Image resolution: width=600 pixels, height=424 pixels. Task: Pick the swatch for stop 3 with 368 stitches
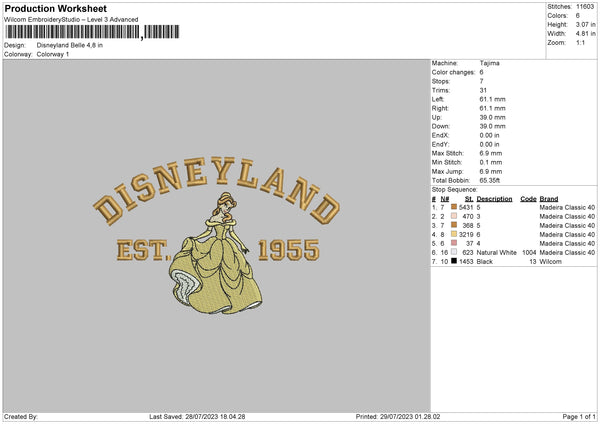point(454,225)
